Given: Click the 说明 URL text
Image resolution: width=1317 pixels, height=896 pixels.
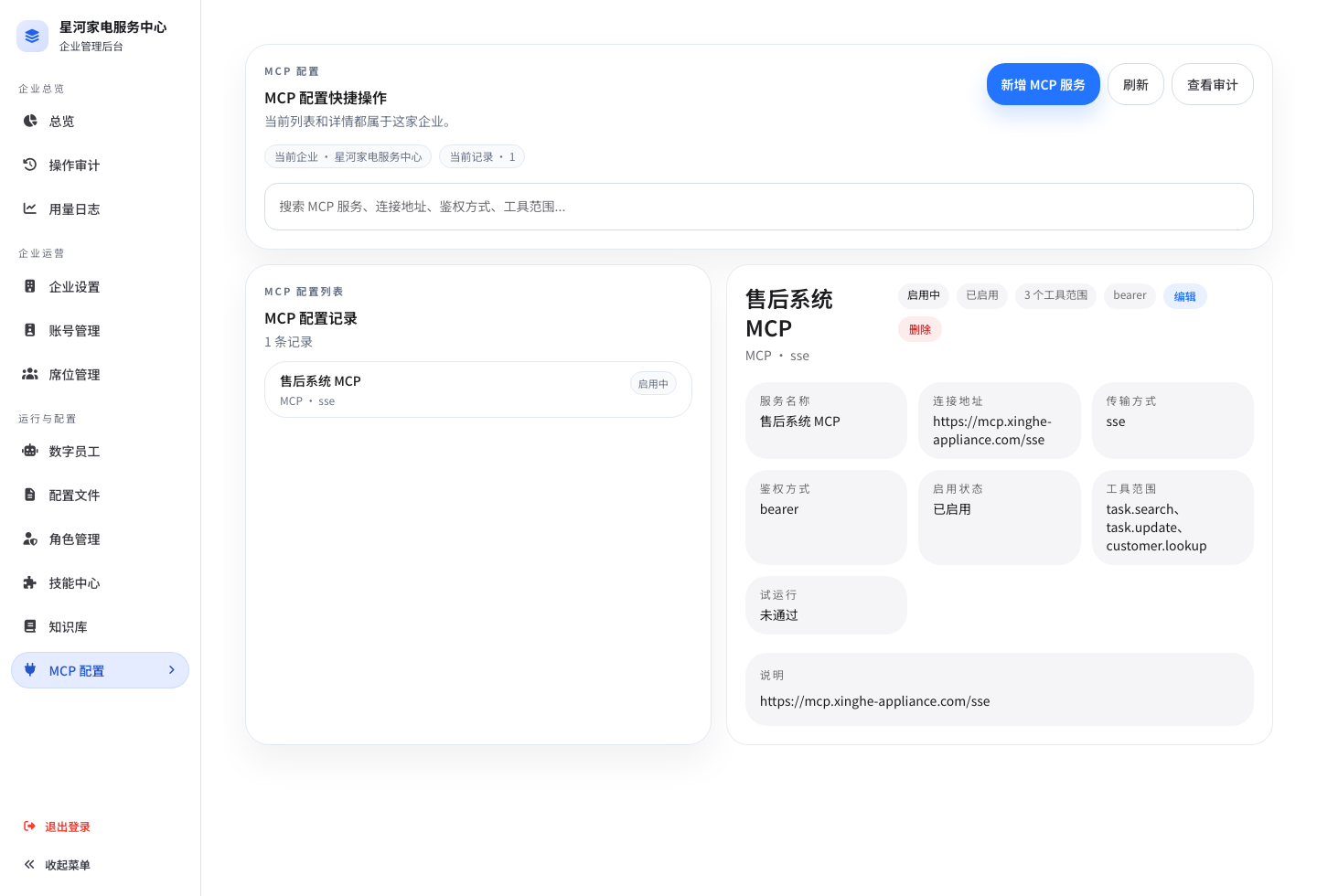Looking at the screenshot, I should (874, 701).
